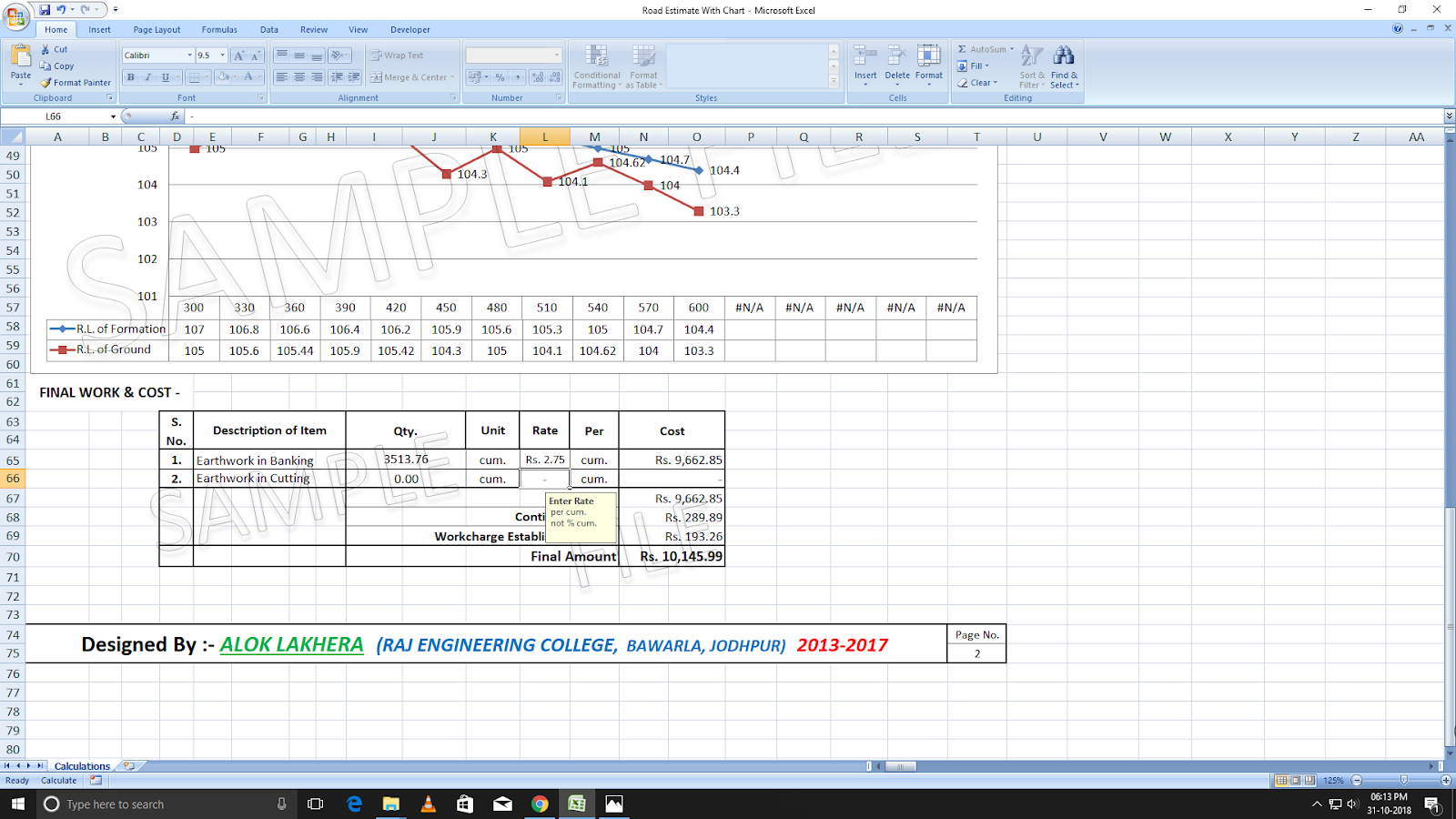Select the Calculations sheet tab

82,765
